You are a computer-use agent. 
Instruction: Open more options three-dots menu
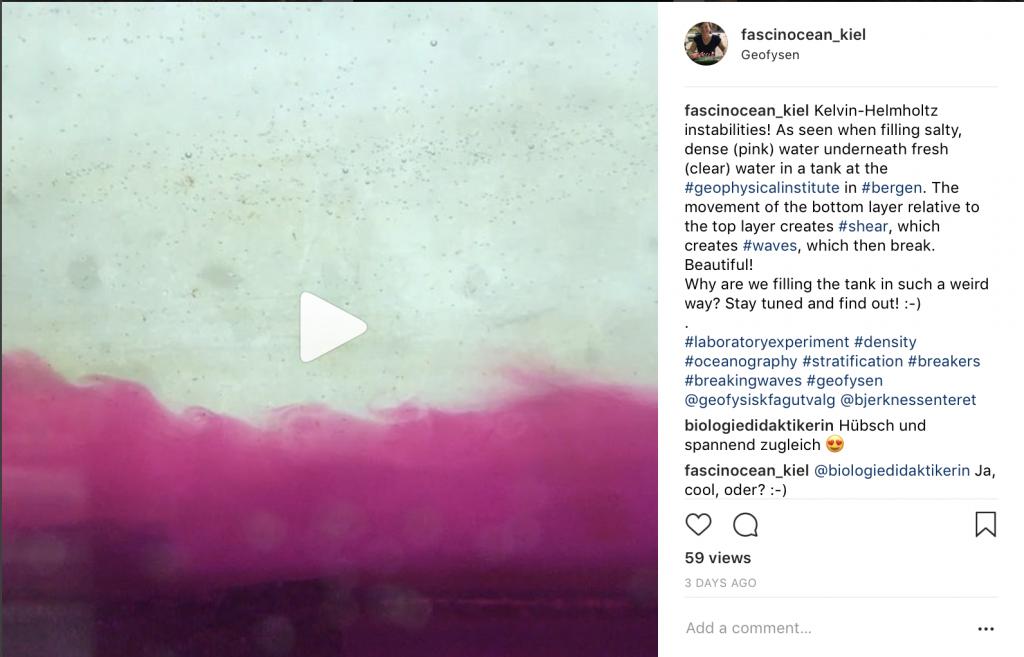(985, 629)
